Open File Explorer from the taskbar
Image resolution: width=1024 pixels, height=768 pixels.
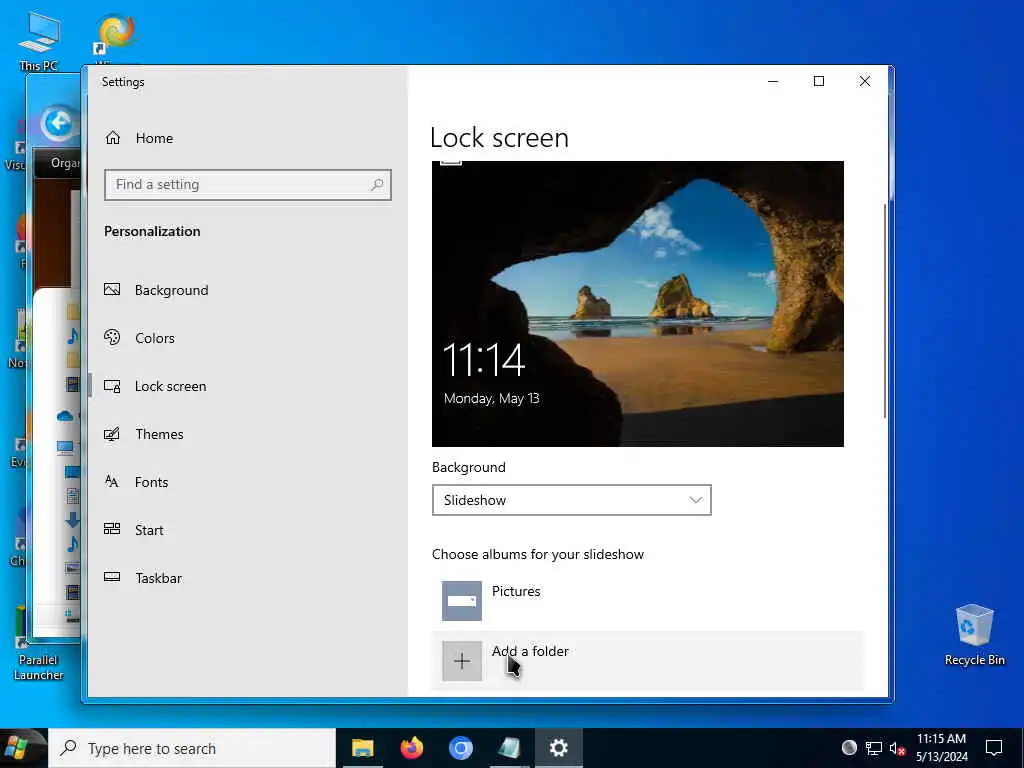362,748
